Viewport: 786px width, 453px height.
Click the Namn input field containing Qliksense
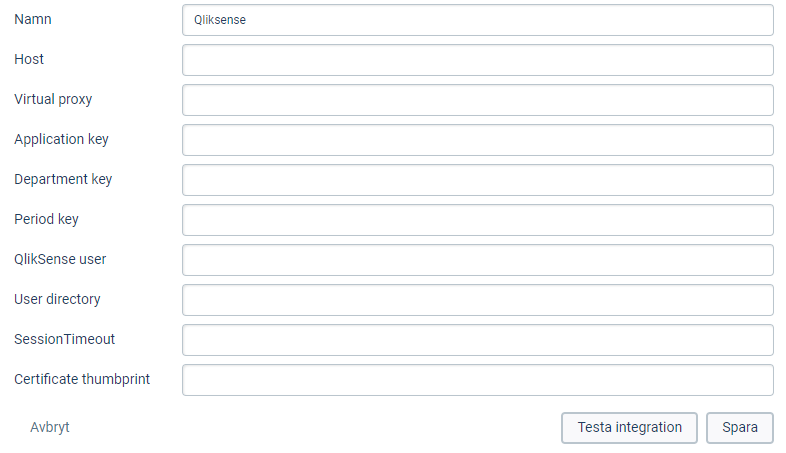477,20
